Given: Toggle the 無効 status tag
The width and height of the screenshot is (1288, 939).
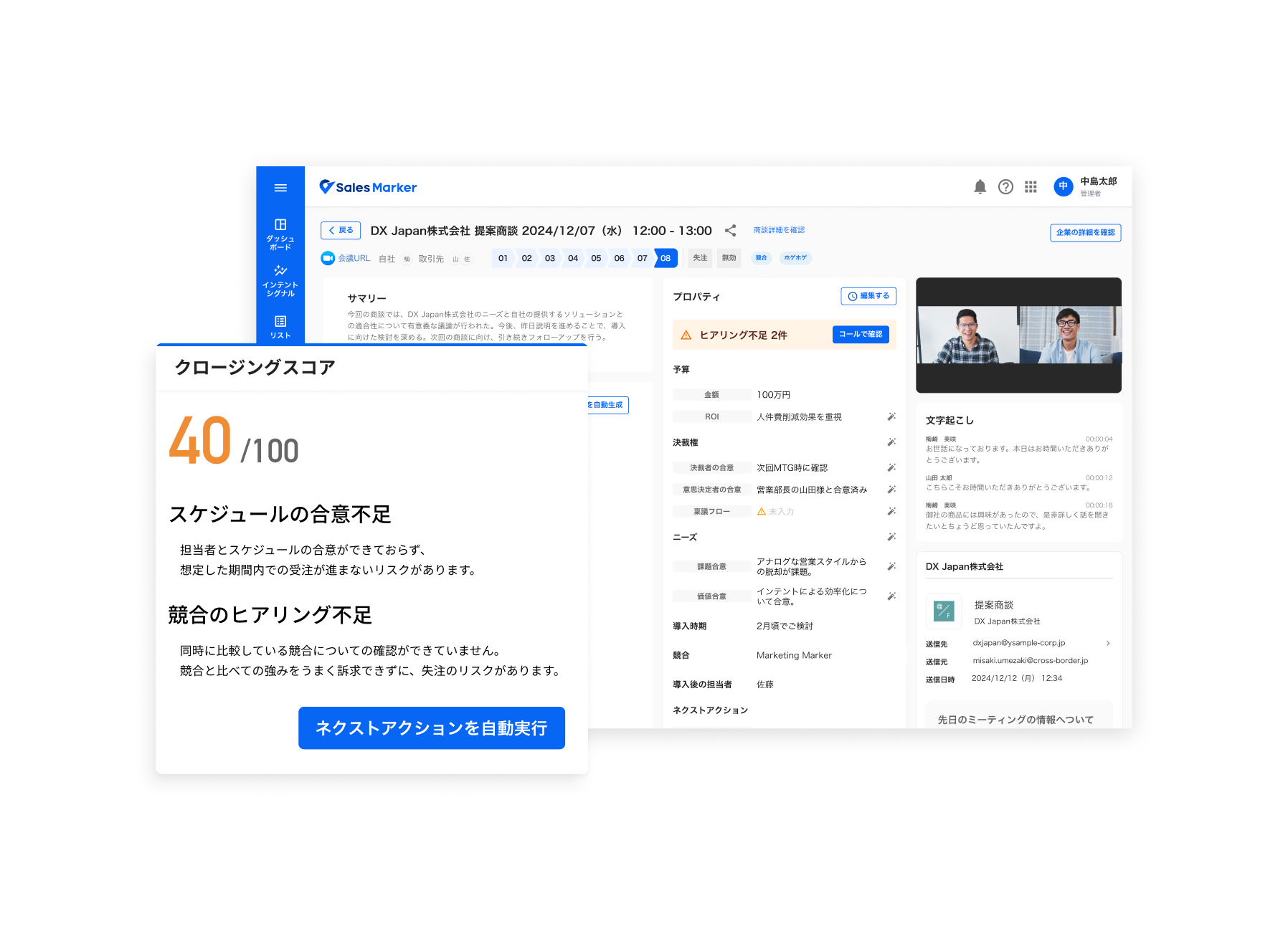Looking at the screenshot, I should pyautogui.click(x=729, y=258).
